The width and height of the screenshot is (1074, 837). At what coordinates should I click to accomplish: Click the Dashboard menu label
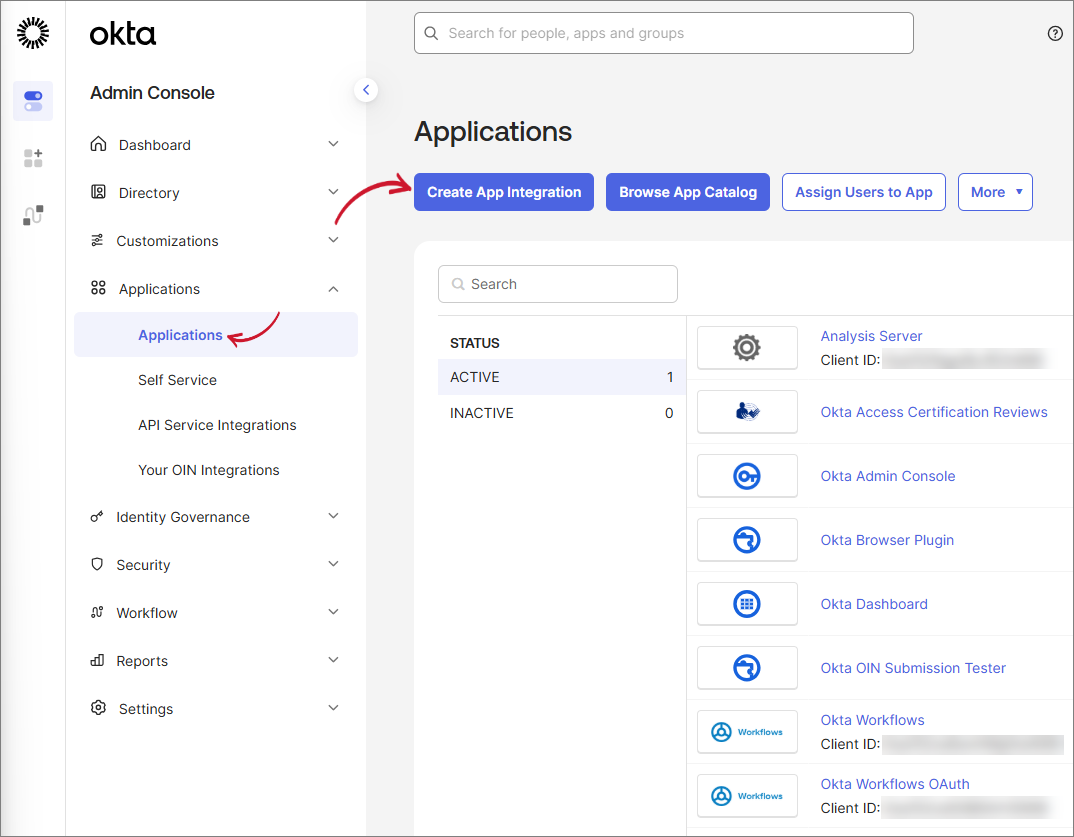(155, 145)
